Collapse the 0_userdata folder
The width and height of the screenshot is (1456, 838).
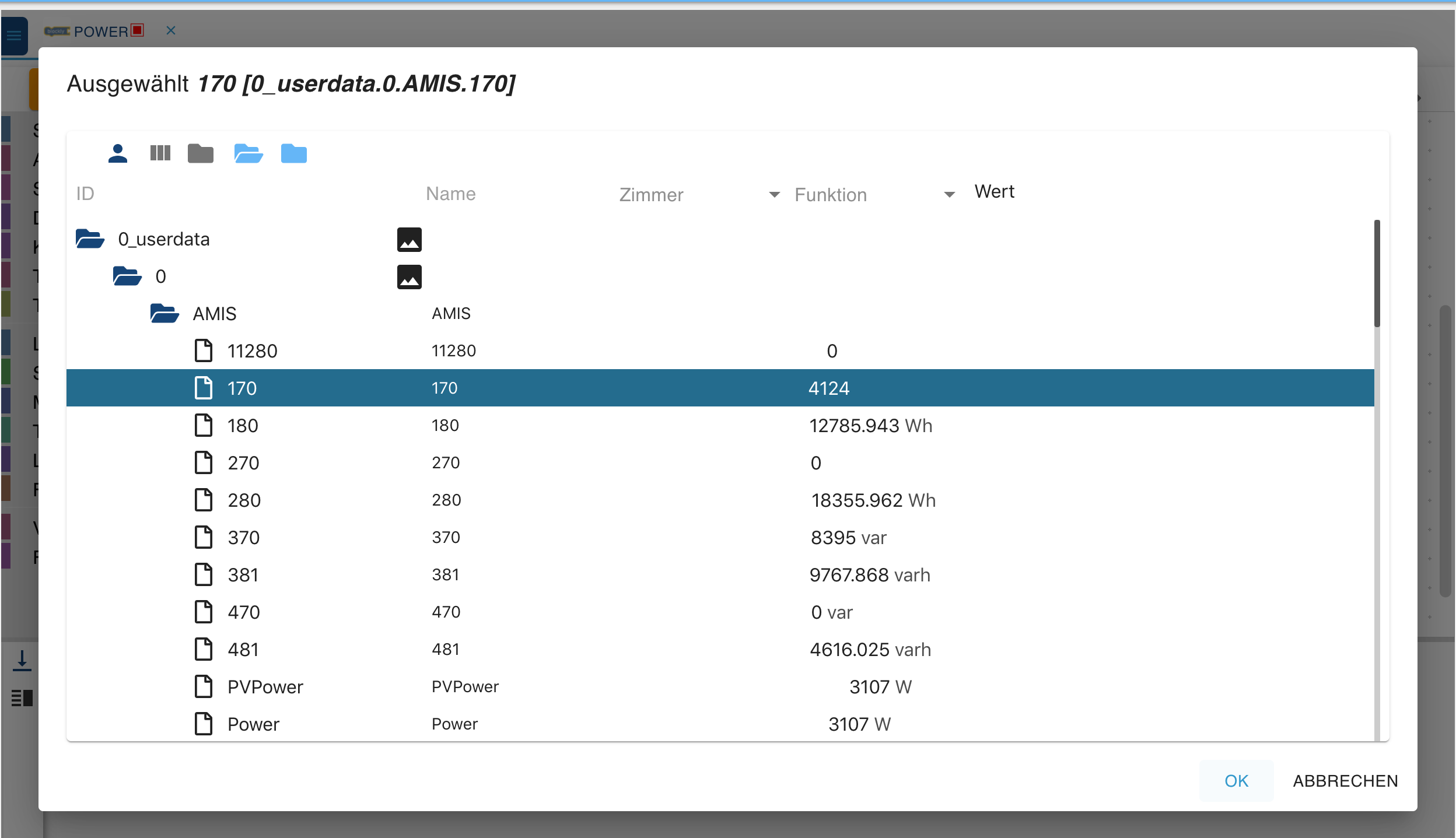point(90,239)
